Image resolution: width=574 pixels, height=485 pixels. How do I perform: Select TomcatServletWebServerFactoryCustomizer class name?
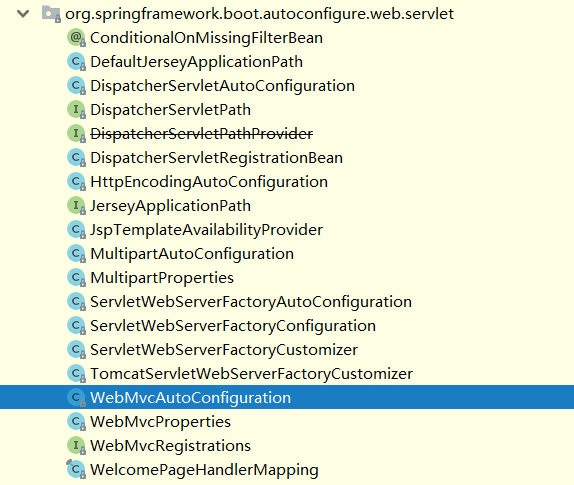click(x=251, y=374)
